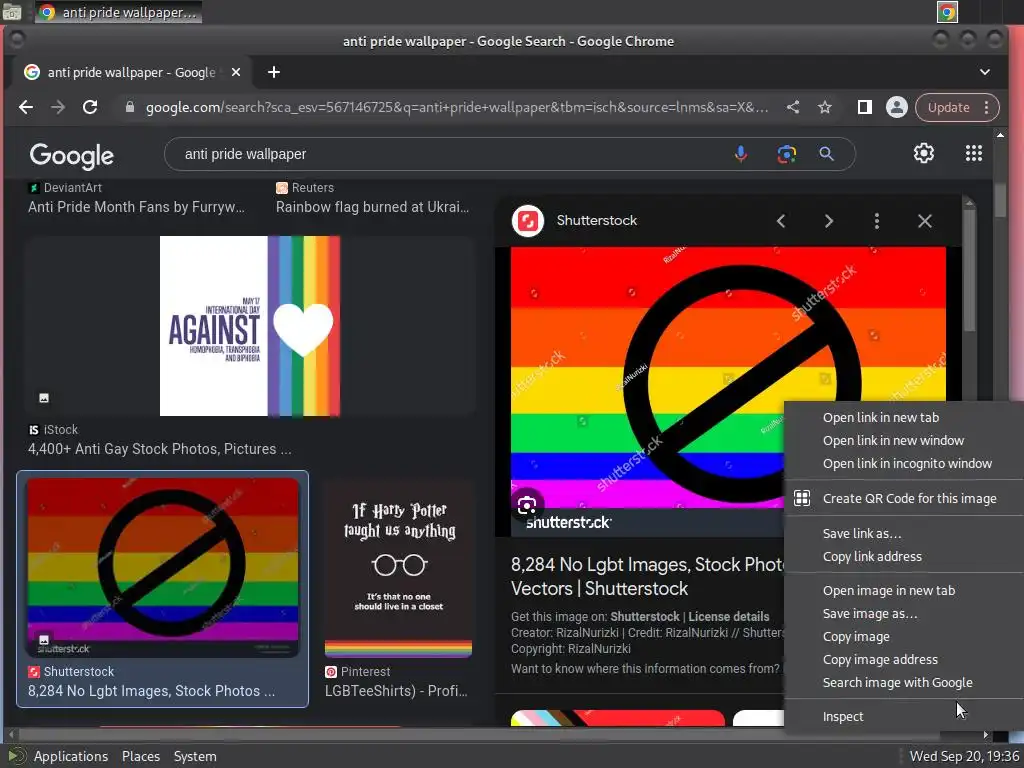Open Reuters Rainbow flag burned link

[x=372, y=207]
